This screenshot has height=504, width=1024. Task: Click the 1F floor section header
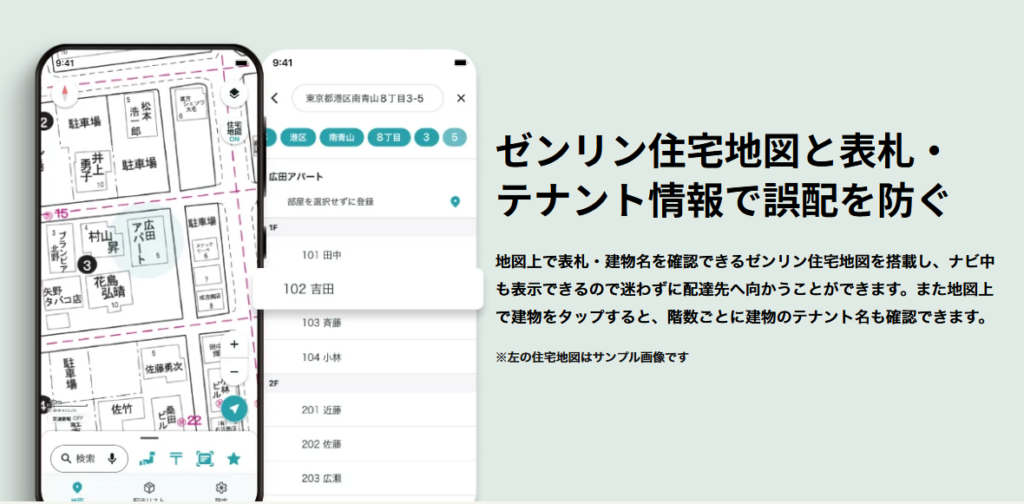pyautogui.click(x=370, y=227)
